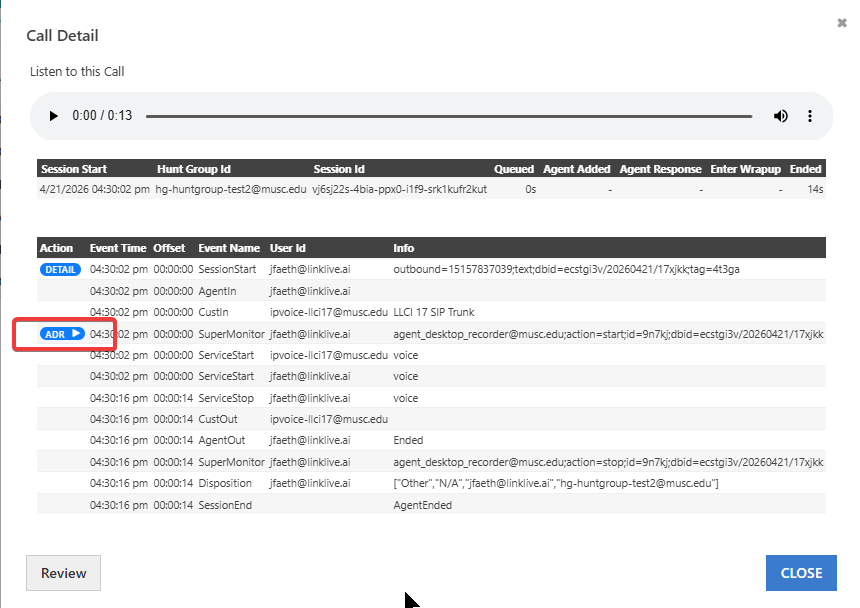Click the audio time display 0:00 / 0:13

tap(102, 116)
